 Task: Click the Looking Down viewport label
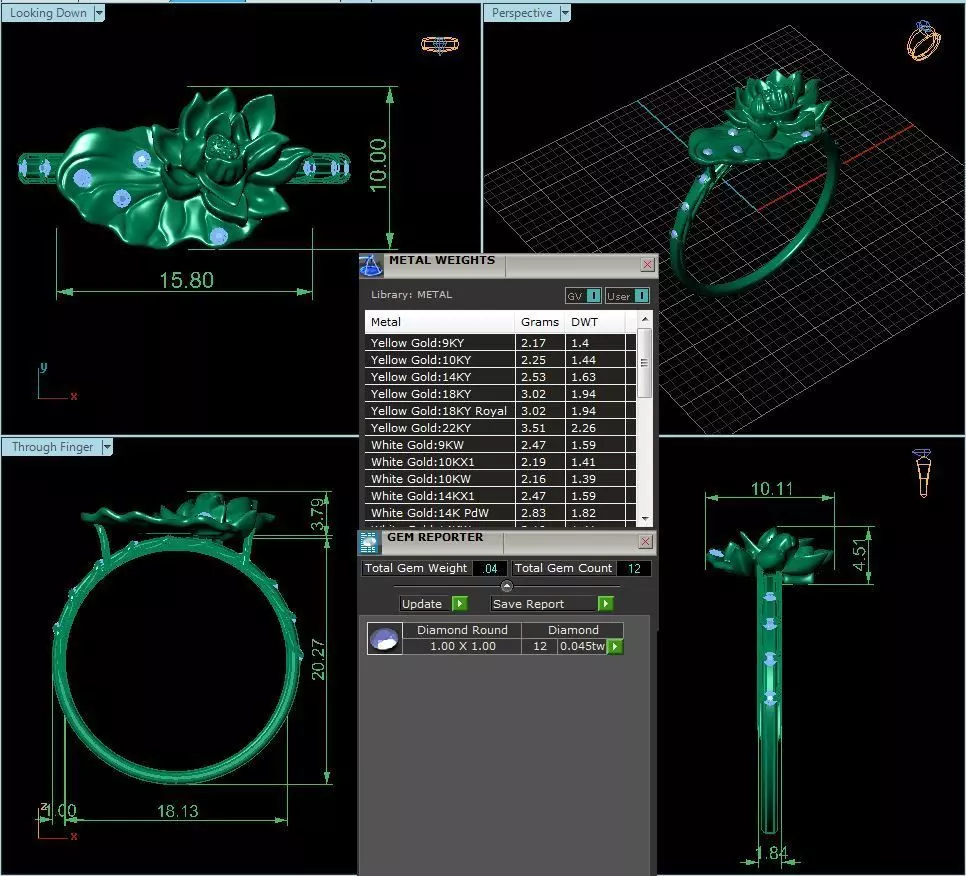pos(48,13)
